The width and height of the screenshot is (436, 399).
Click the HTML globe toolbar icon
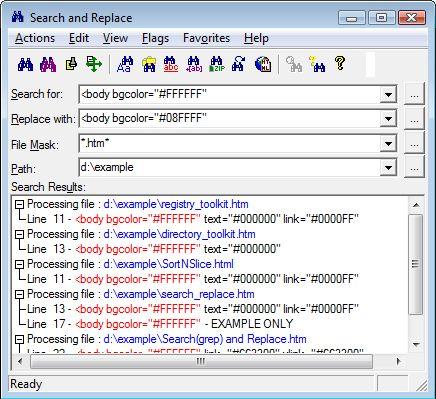263,64
